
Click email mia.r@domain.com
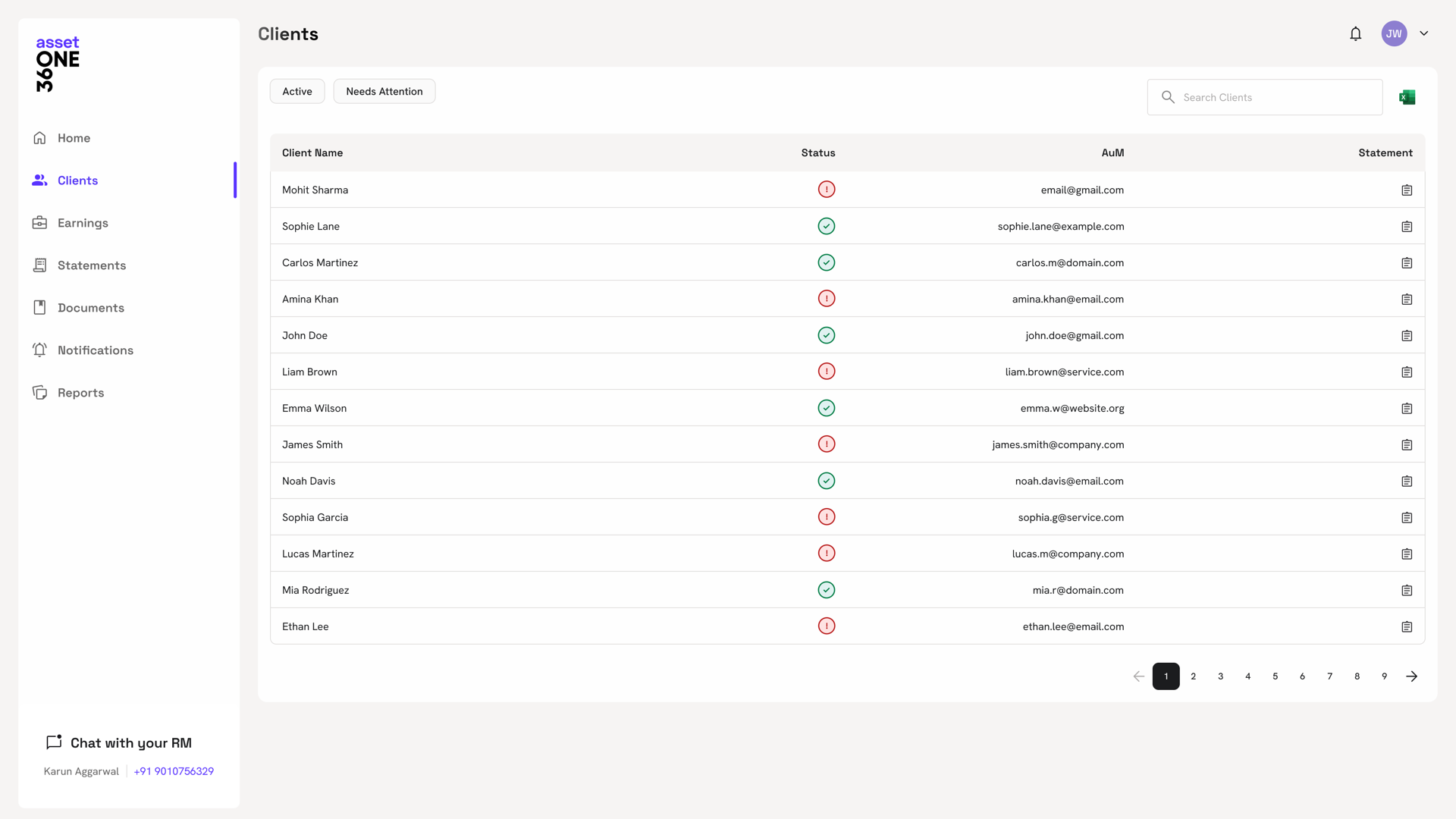click(x=1078, y=590)
